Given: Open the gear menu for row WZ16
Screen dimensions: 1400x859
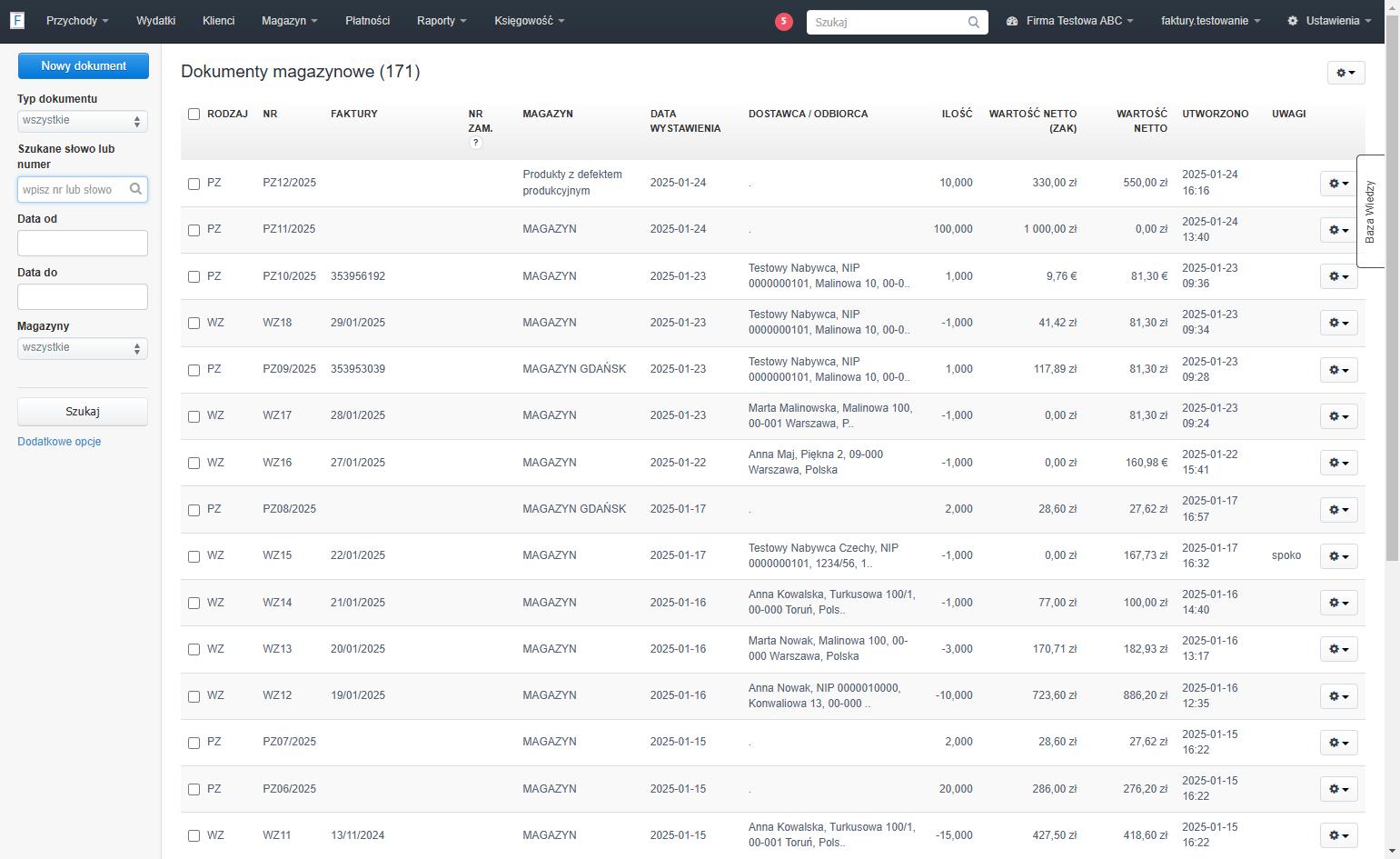Looking at the screenshot, I should [x=1338, y=463].
